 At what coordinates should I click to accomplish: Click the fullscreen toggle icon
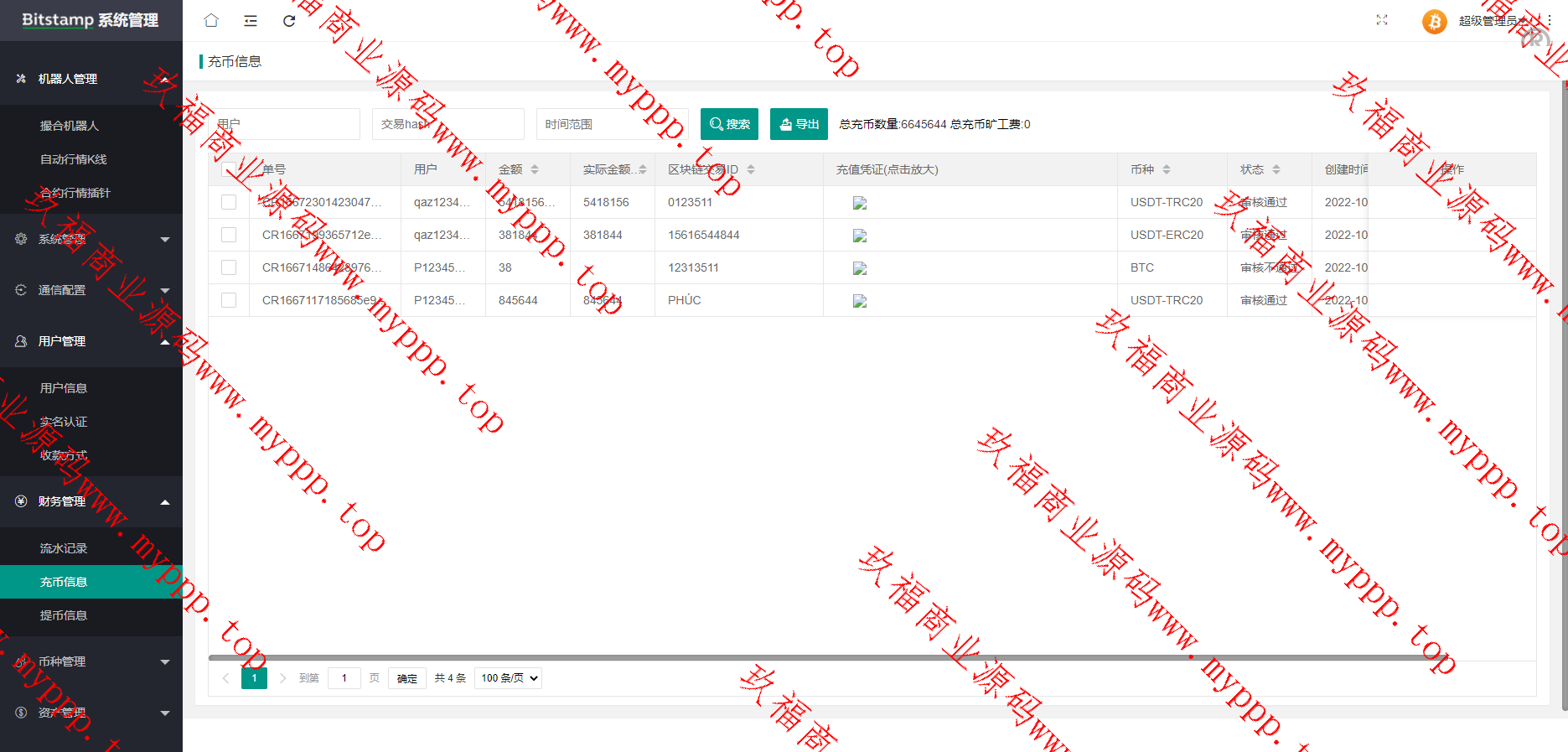click(x=1382, y=20)
